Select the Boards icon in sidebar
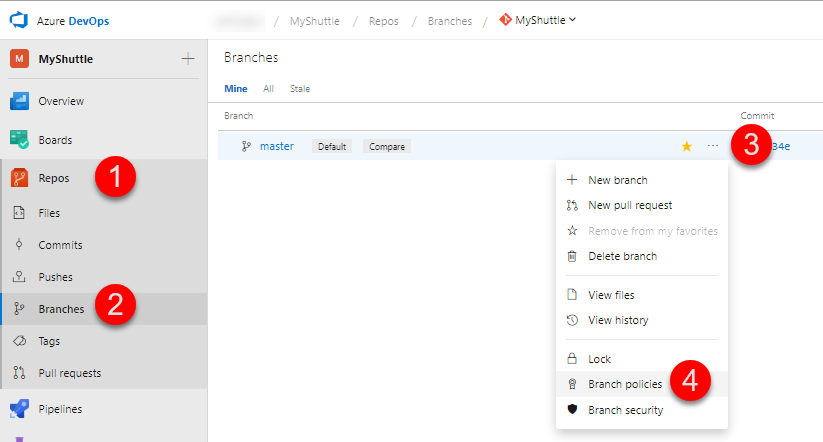This screenshot has width=823, height=442. coord(19,140)
